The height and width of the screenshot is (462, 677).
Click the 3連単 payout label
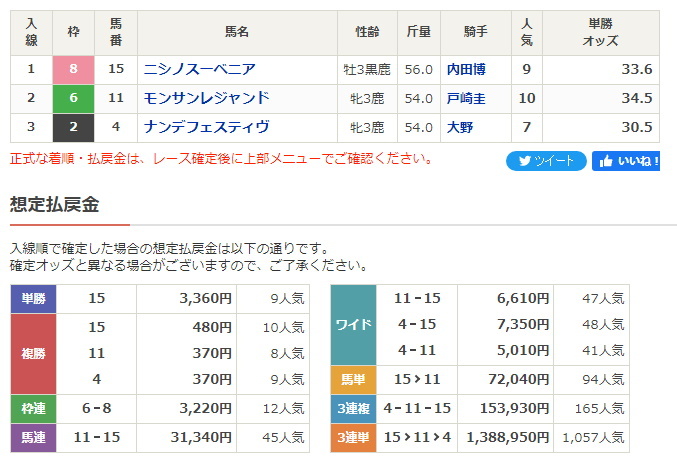point(353,437)
